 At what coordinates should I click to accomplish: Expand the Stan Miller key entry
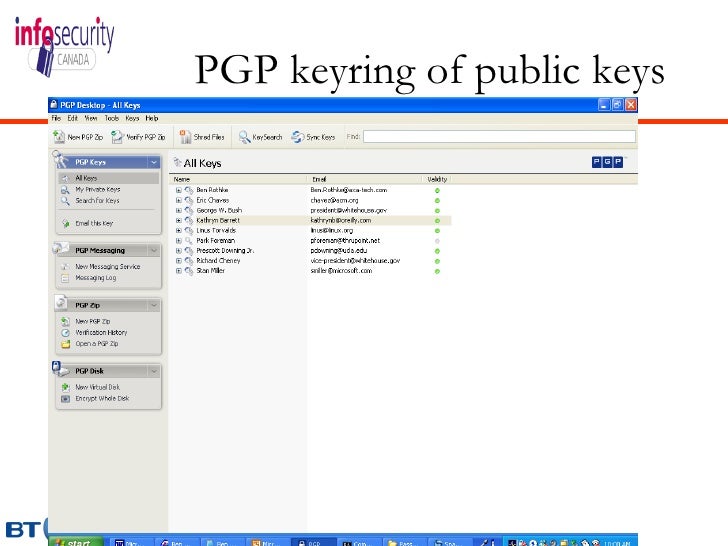point(179,271)
